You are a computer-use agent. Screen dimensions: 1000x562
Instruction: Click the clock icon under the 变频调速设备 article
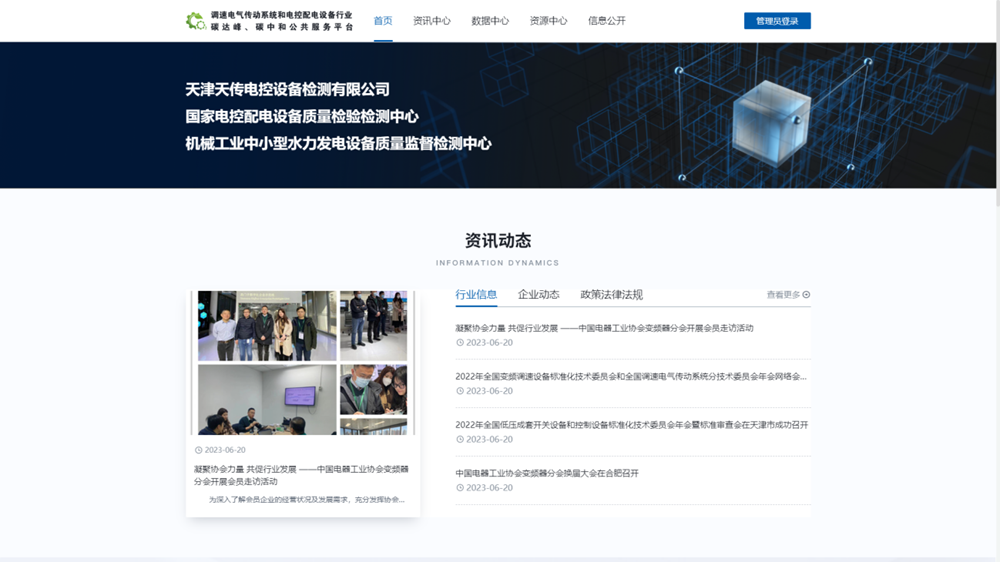point(460,391)
